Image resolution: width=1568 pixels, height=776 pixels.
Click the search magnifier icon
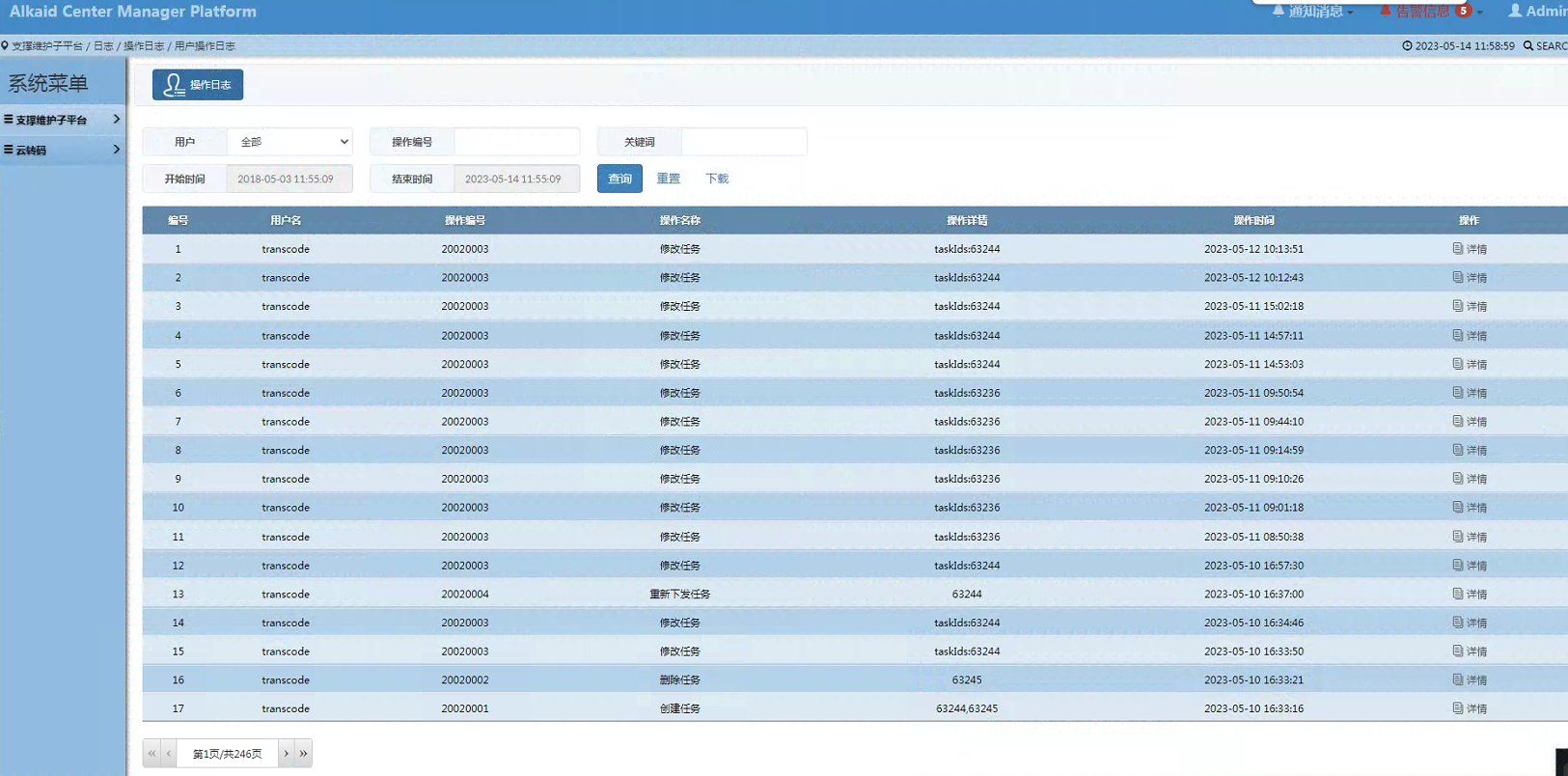[x=1528, y=45]
